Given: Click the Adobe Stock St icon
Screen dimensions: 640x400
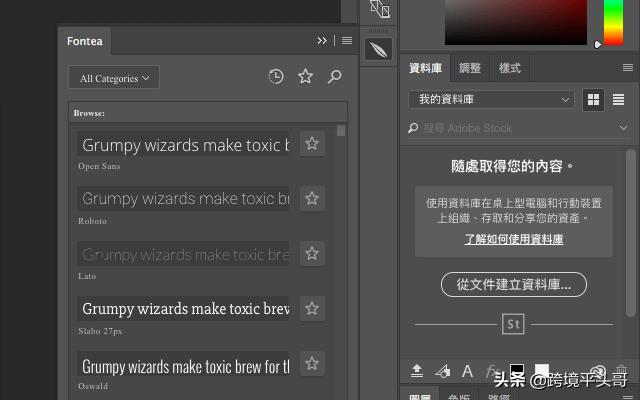Looking at the screenshot, I should pos(513,324).
